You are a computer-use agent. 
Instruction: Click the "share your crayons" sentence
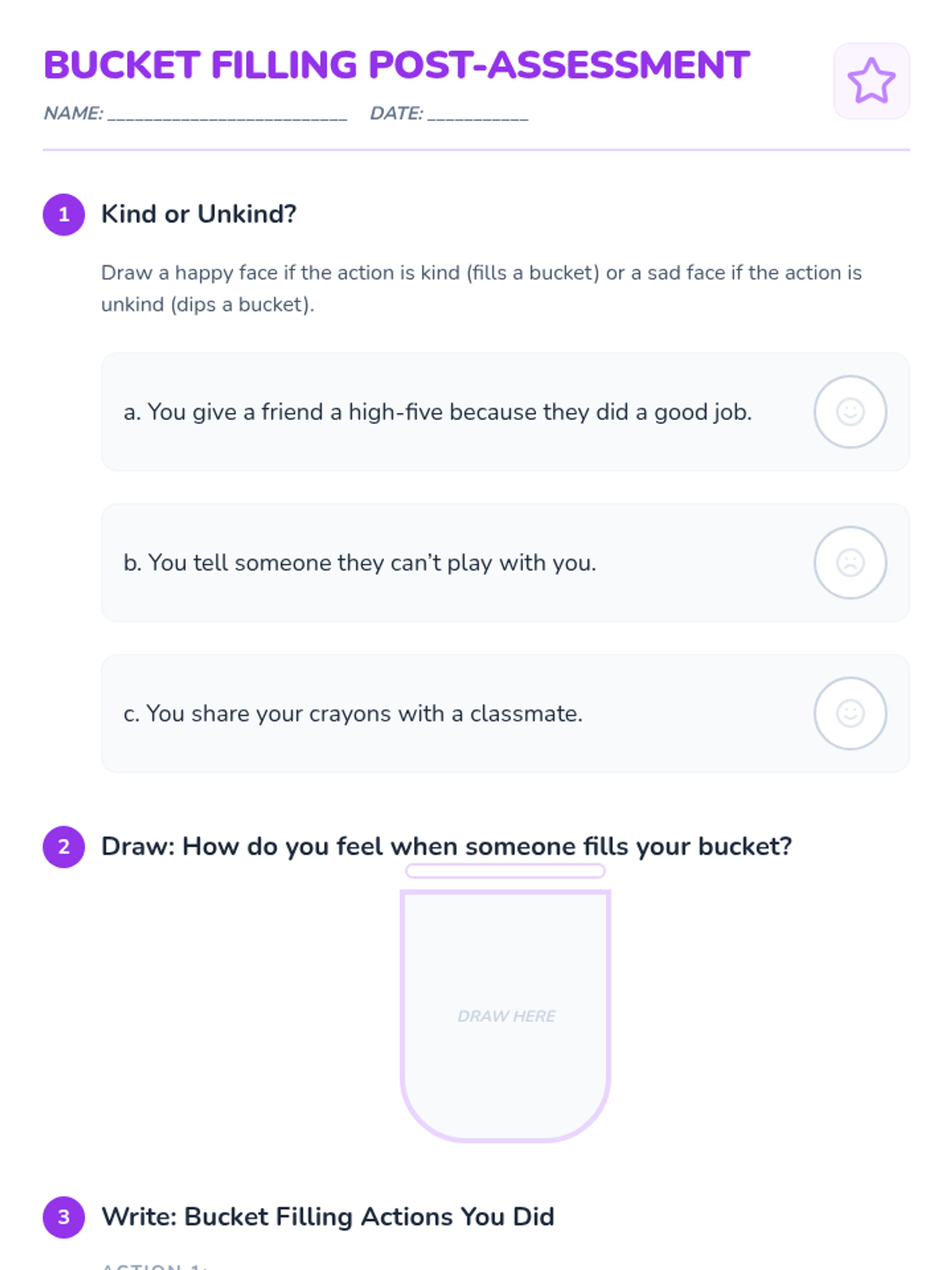(353, 714)
